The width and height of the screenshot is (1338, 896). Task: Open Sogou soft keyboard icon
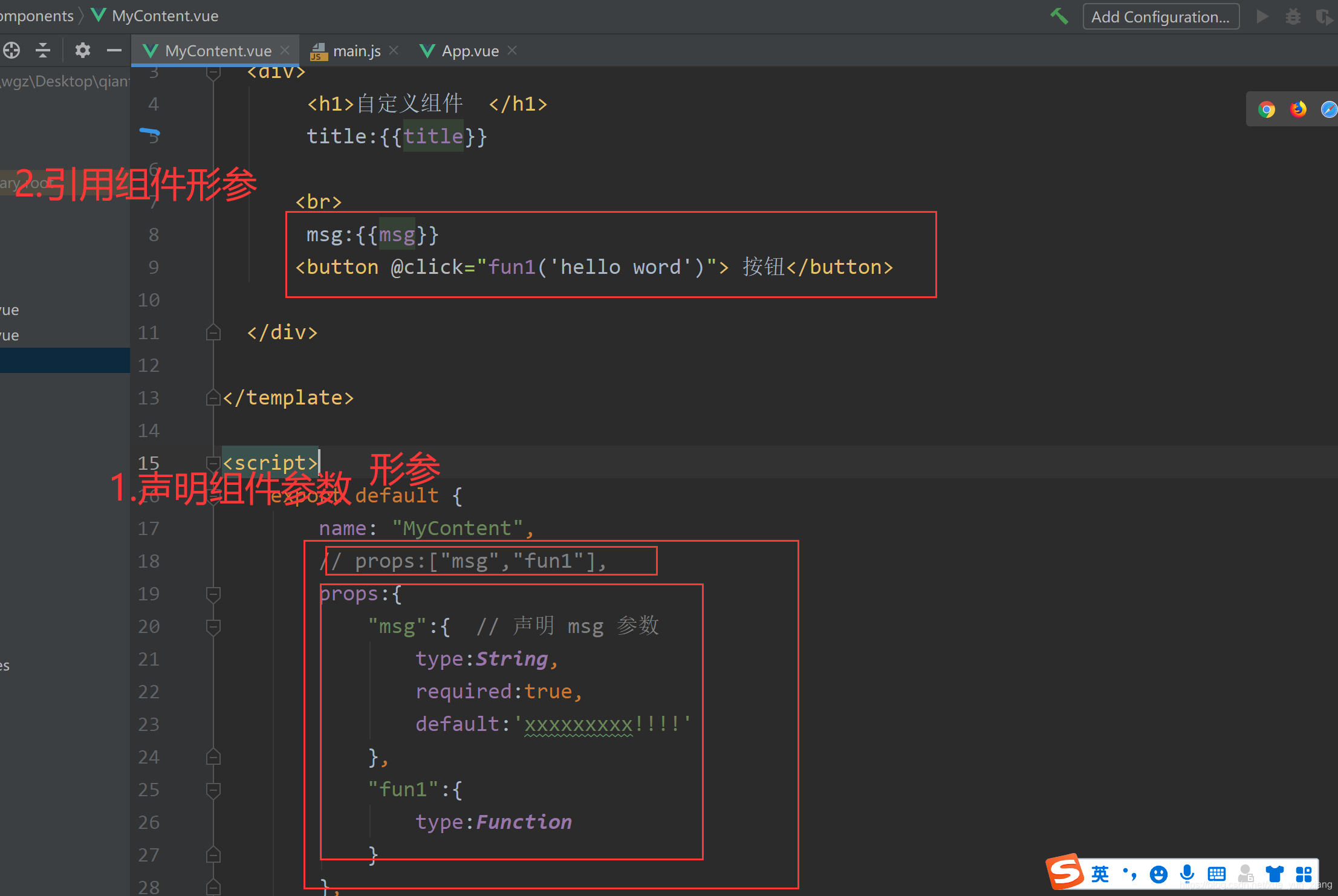[x=1216, y=874]
